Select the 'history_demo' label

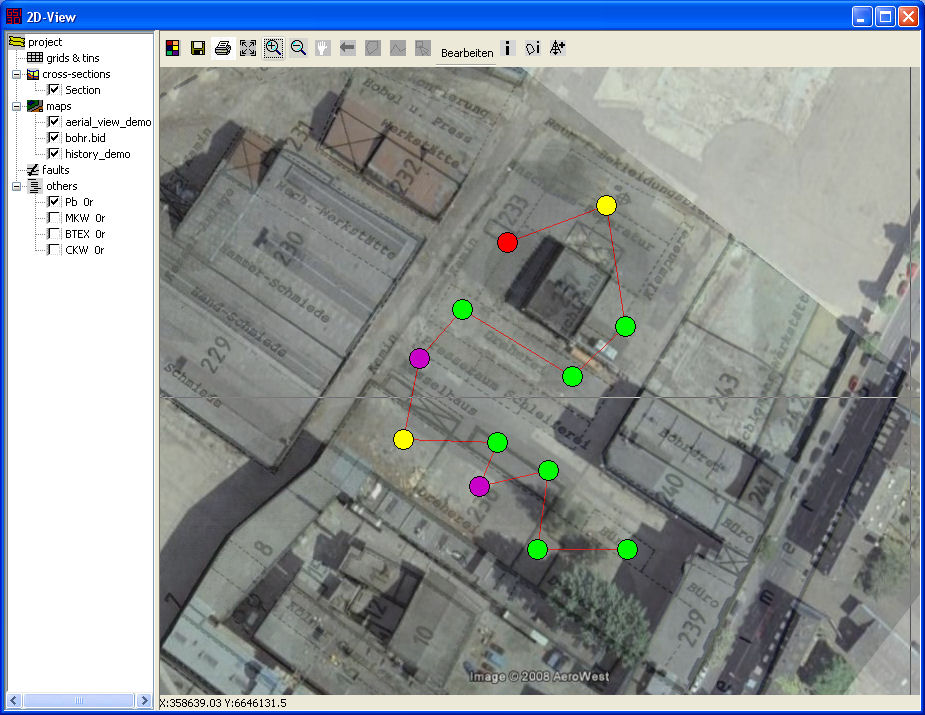[97, 154]
